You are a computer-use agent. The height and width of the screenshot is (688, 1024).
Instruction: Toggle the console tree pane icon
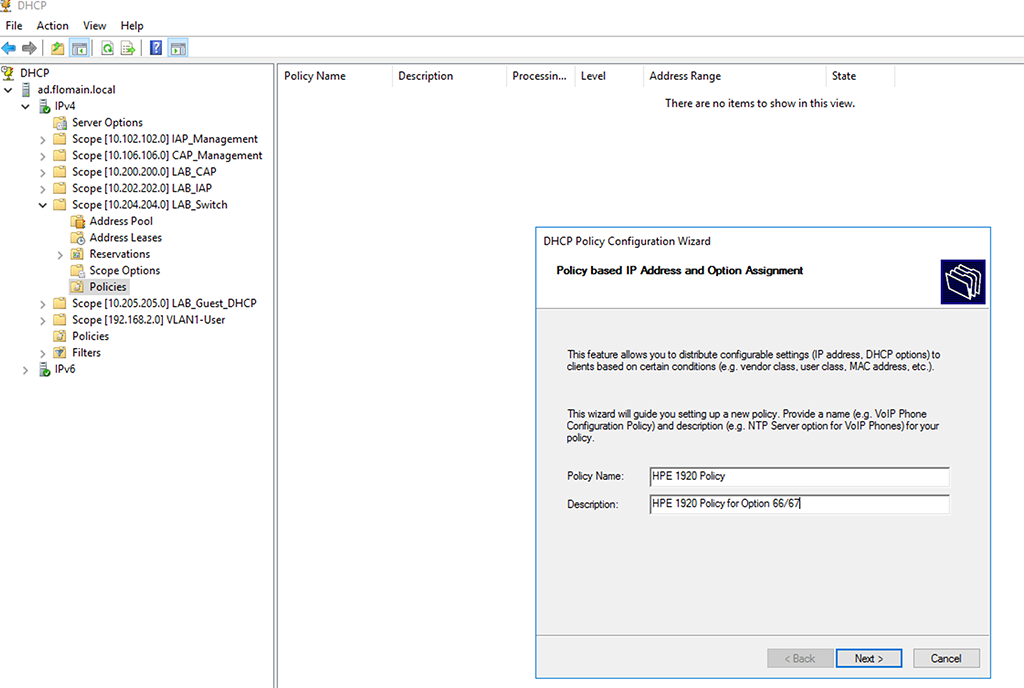click(79, 47)
